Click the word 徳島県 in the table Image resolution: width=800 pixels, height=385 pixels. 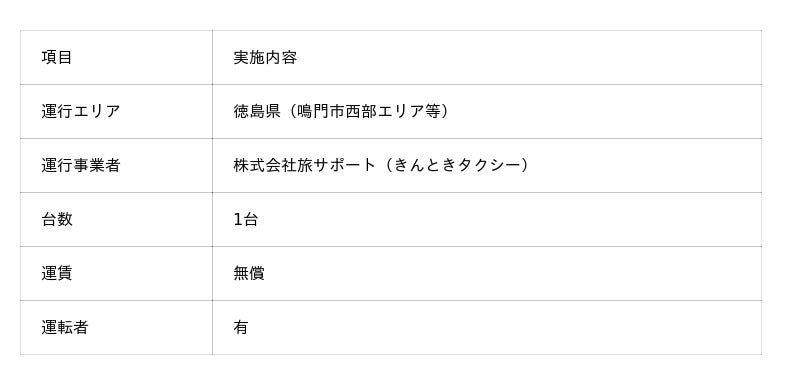point(257,111)
